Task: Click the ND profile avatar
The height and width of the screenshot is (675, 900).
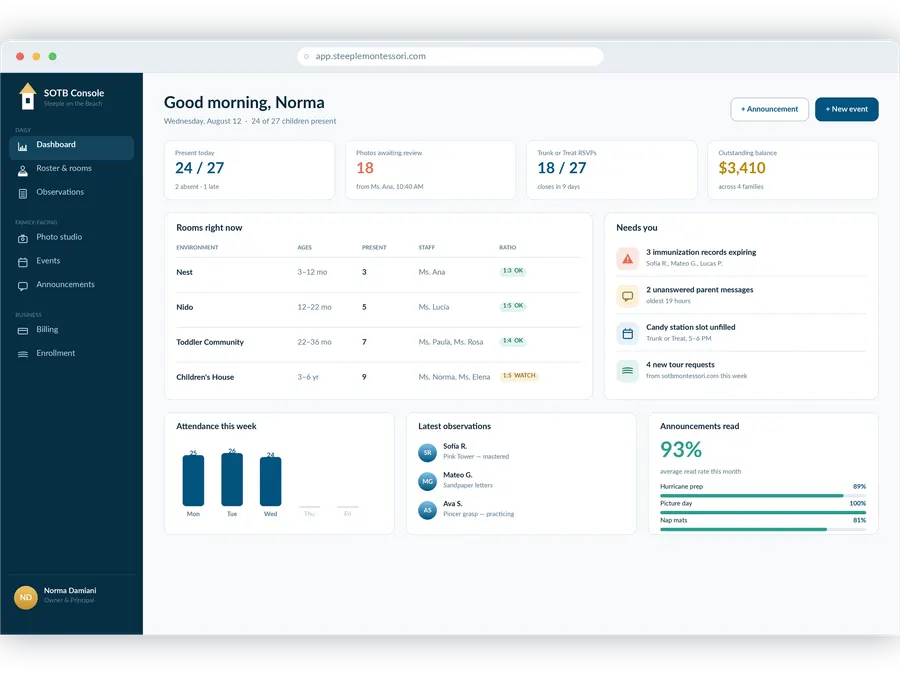Action: click(25, 597)
